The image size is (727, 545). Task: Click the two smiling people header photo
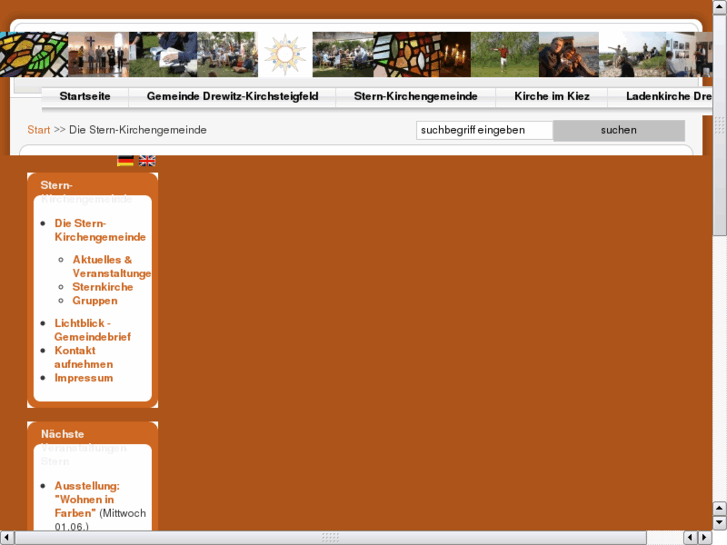tap(568, 54)
